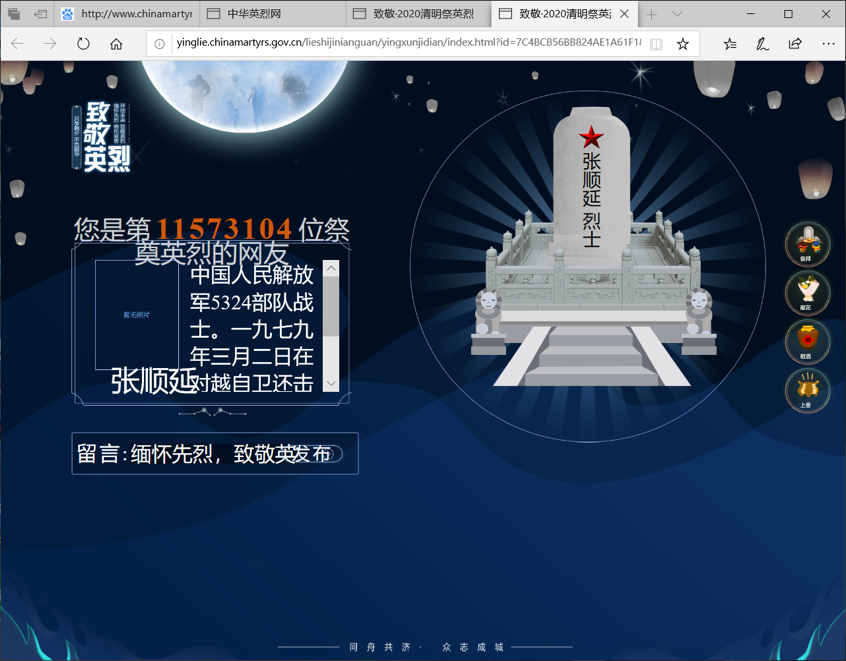The image size is (846, 661).
Task: Click the 献花 flower bouquet icon
Action: pyautogui.click(x=806, y=293)
